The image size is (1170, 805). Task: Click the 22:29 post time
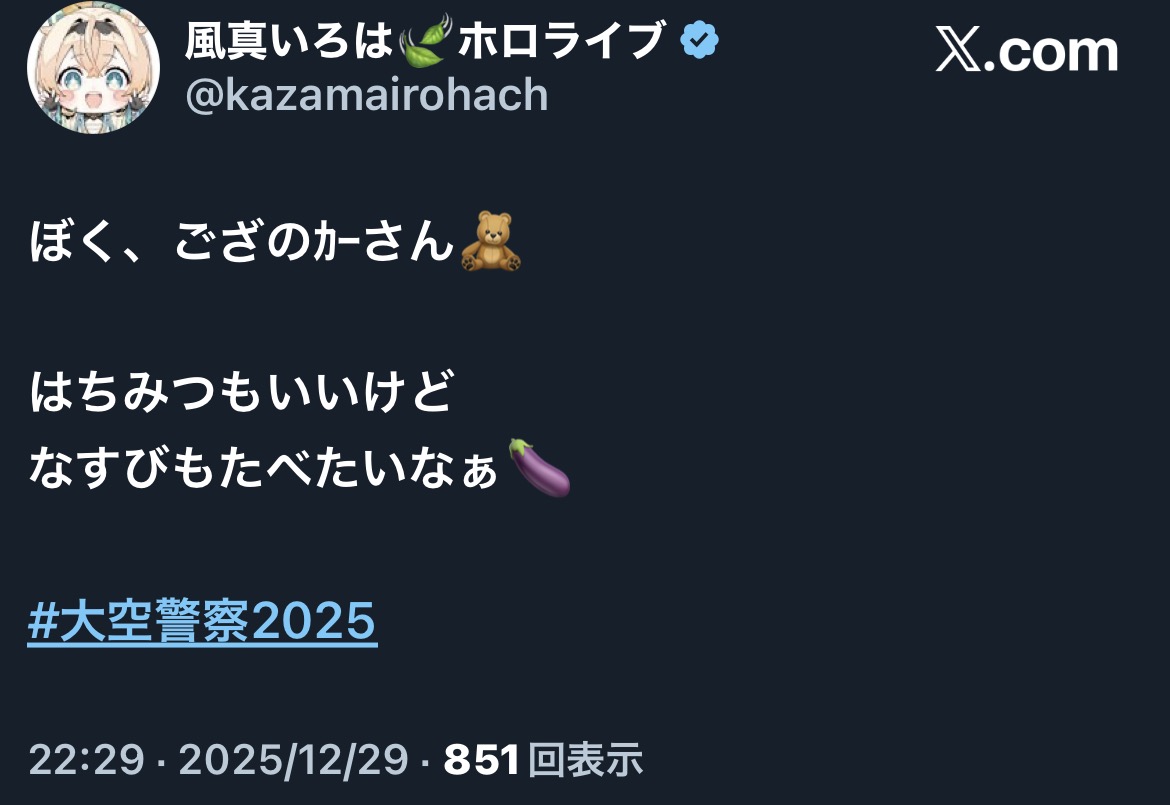click(x=87, y=759)
